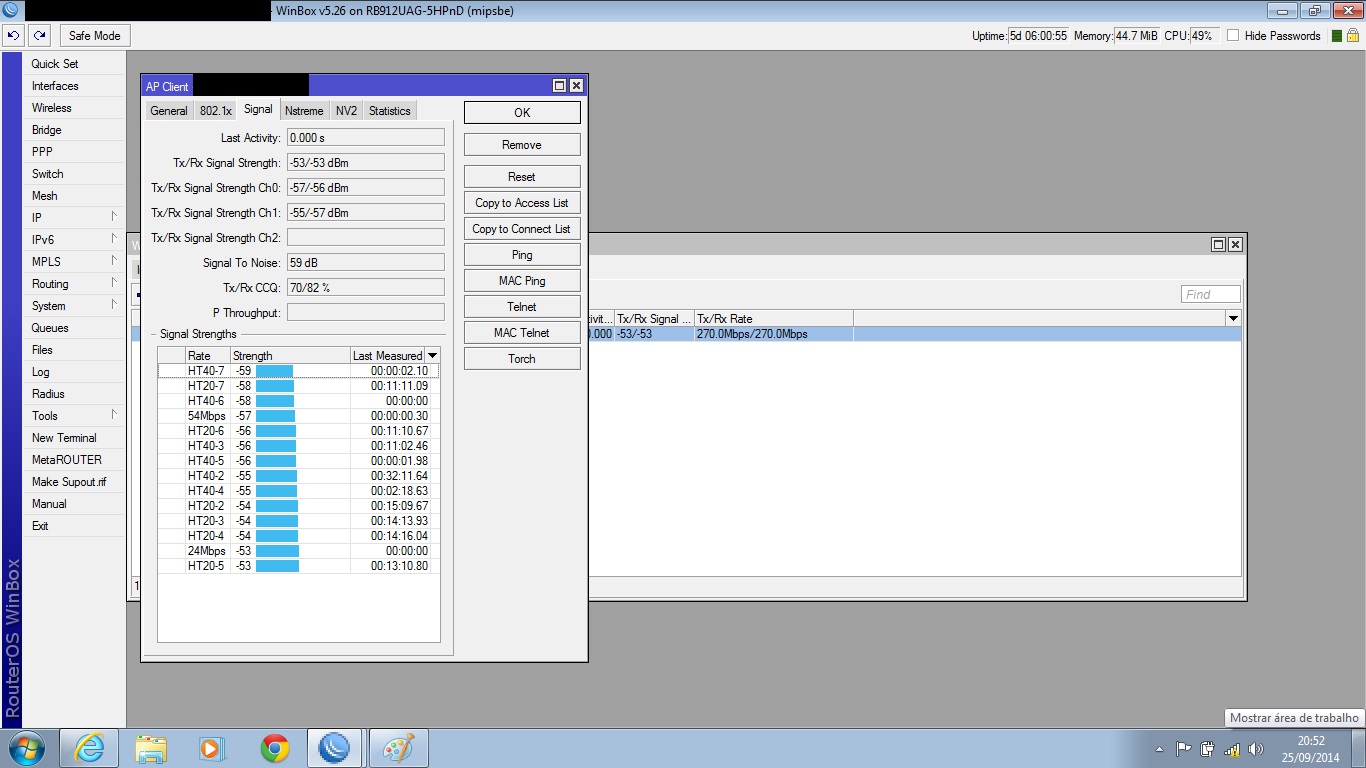Viewport: 1366px width, 768px height.
Task: Click the MAC Ping button
Action: (x=522, y=281)
